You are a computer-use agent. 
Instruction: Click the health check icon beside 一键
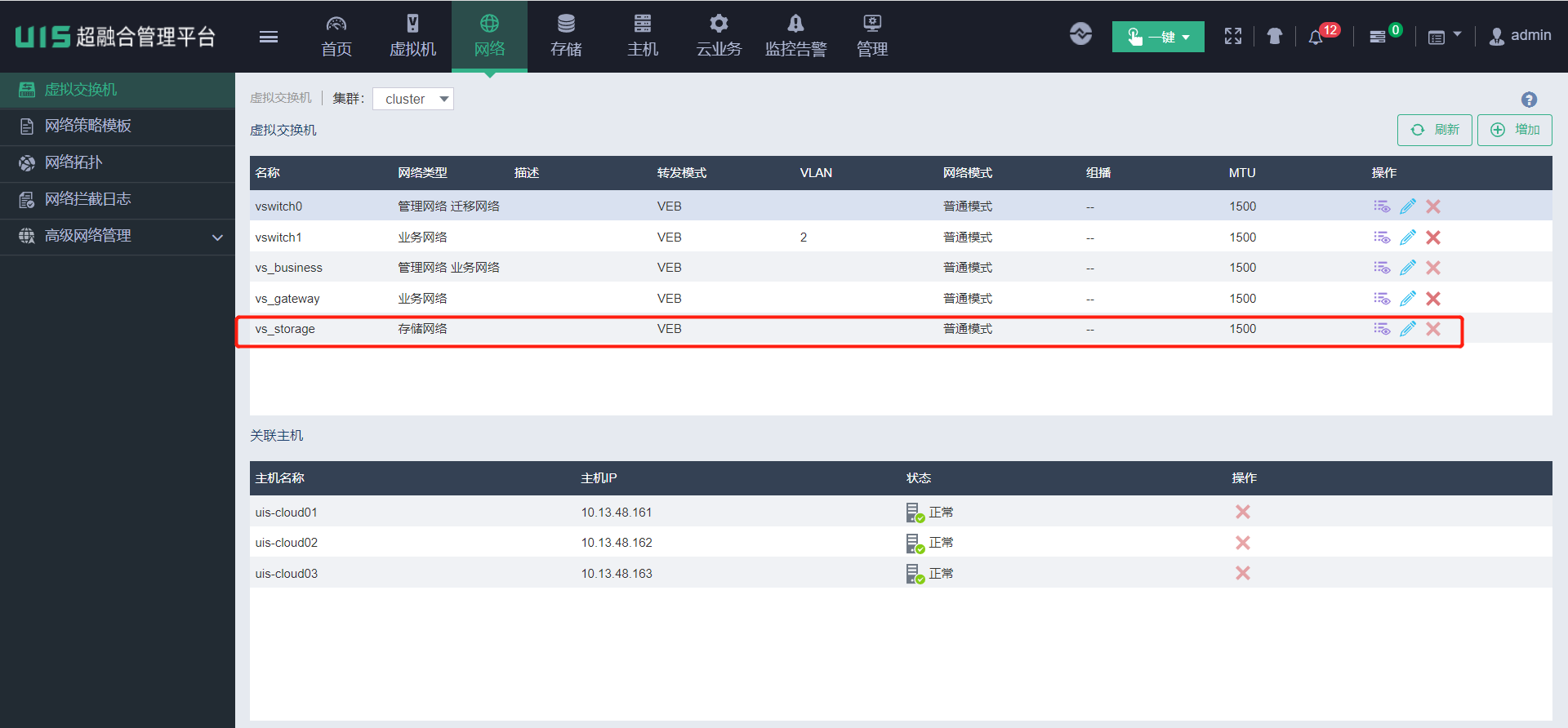1080,34
